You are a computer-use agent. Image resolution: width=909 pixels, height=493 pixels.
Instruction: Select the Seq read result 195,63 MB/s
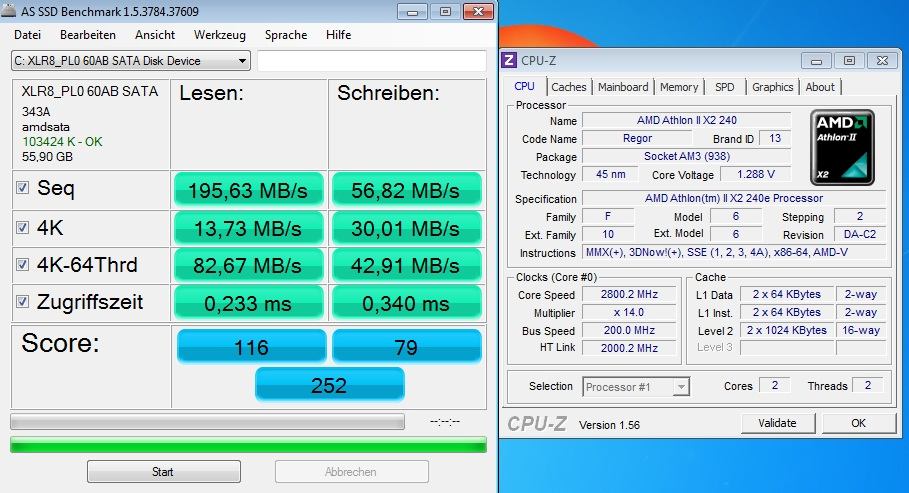coord(248,190)
